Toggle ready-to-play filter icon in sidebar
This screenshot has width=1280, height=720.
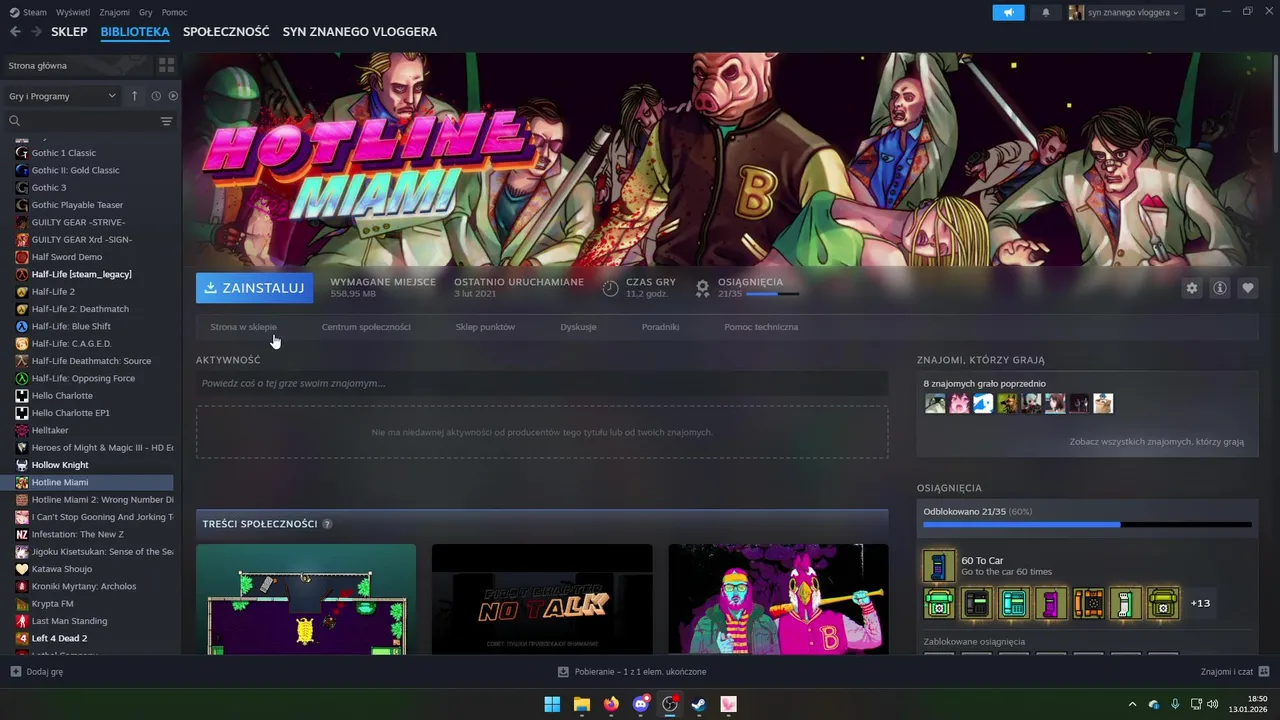(x=173, y=96)
